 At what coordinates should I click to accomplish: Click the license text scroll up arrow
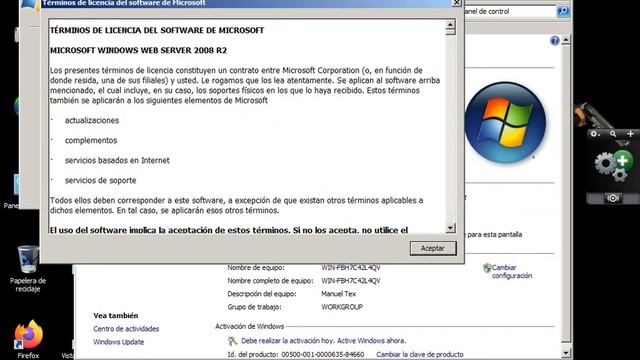(x=450, y=24)
